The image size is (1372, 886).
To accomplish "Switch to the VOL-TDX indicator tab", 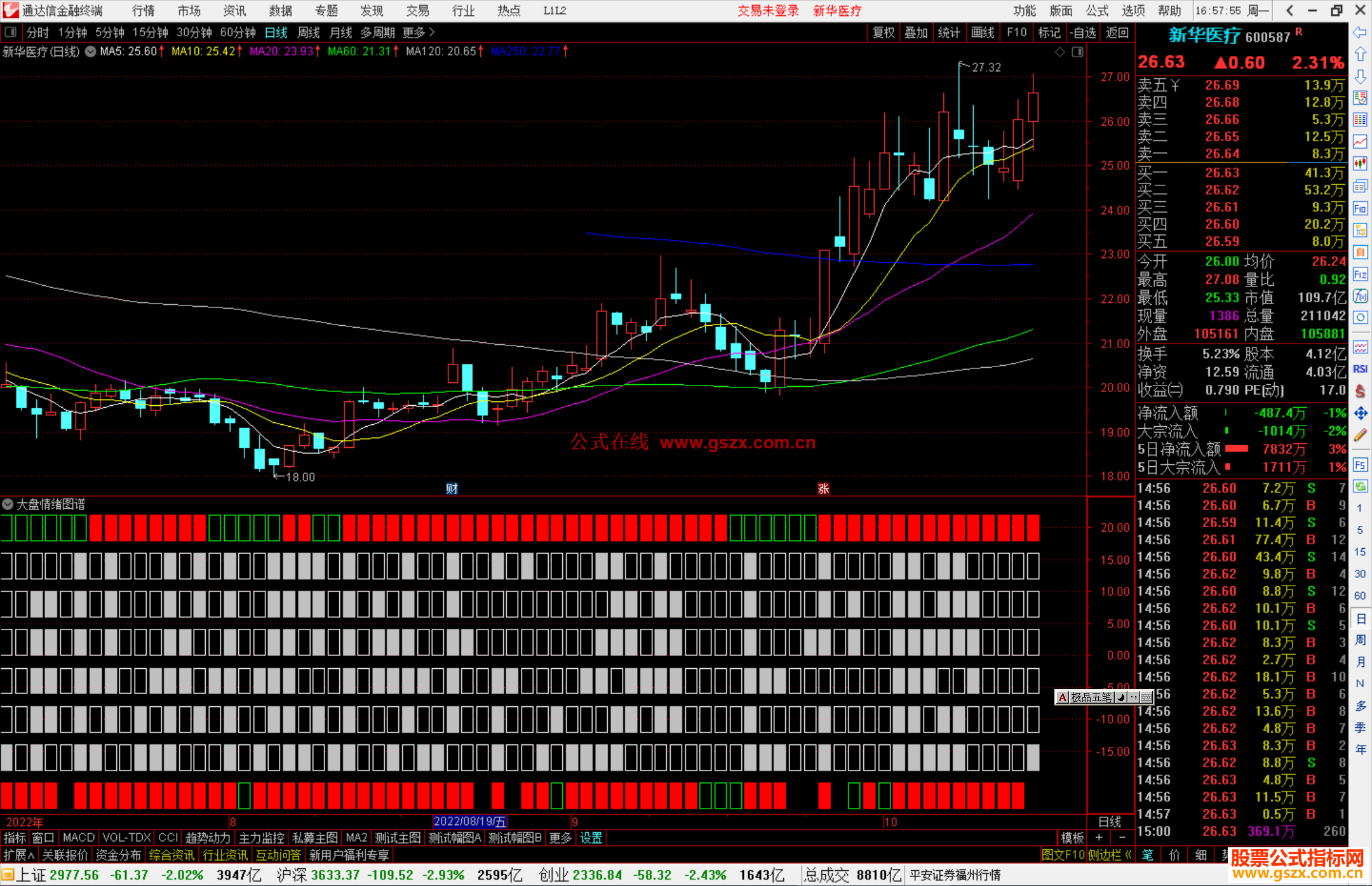I will [127, 838].
